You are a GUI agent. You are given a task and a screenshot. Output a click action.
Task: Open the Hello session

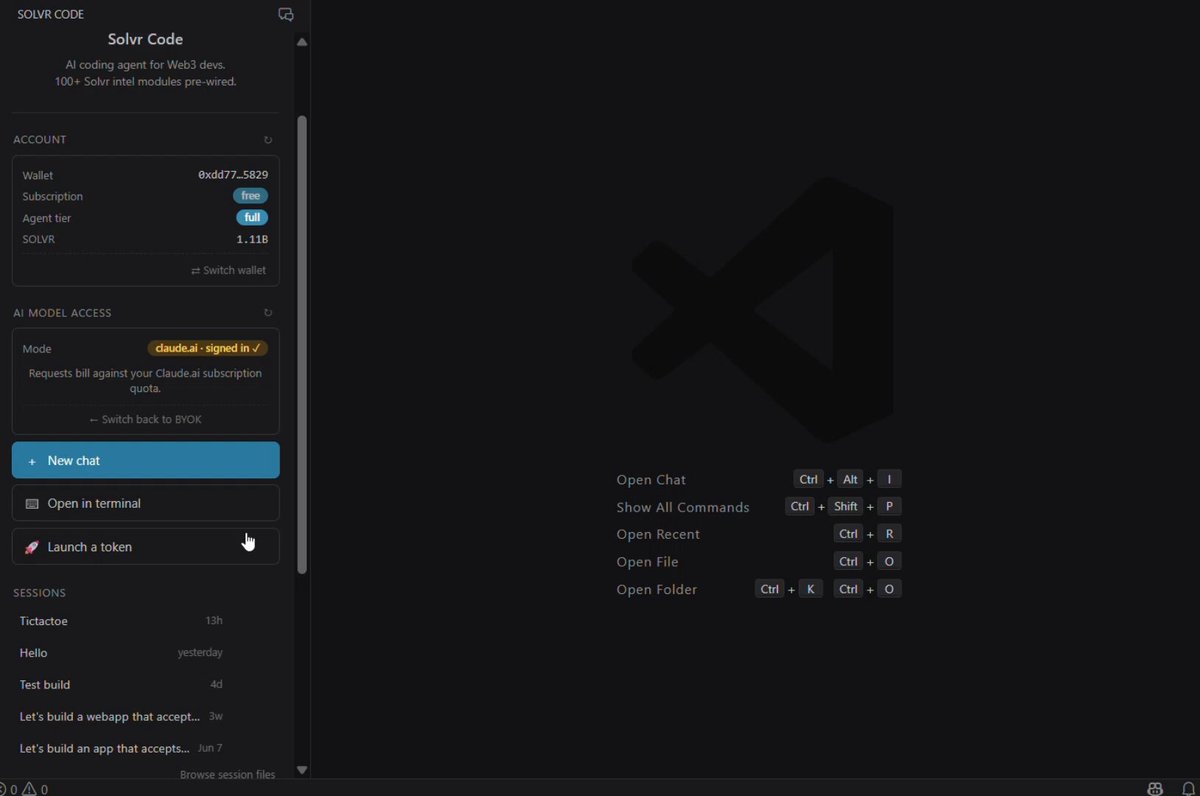click(121, 653)
